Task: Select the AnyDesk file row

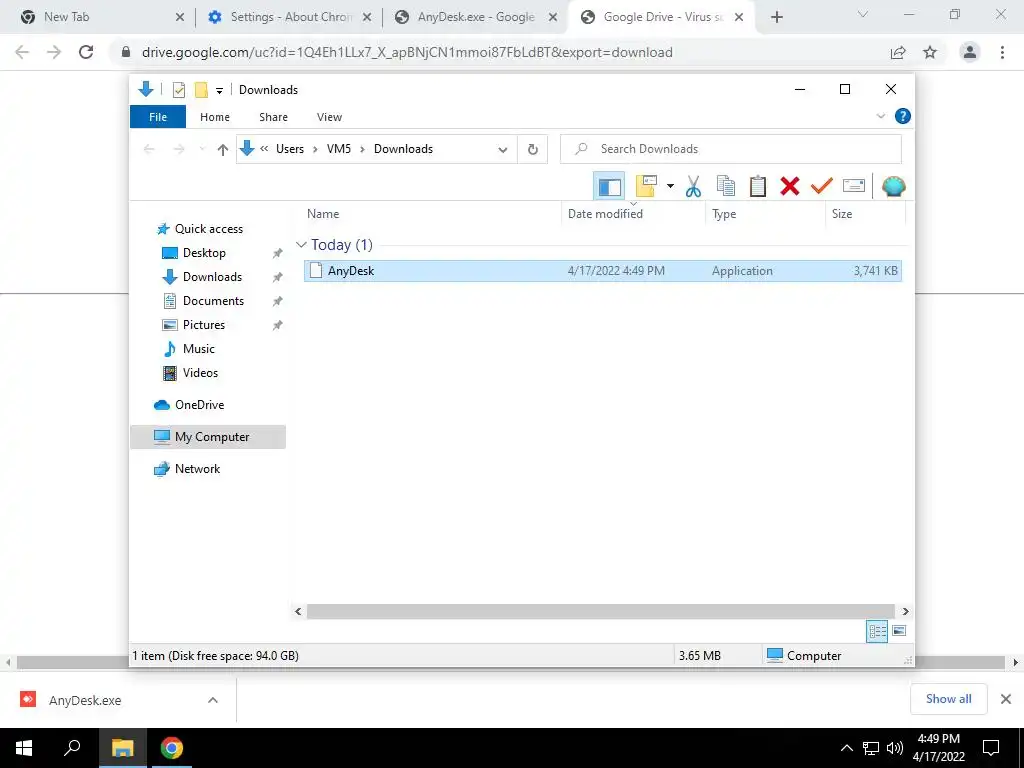Action: (x=603, y=271)
